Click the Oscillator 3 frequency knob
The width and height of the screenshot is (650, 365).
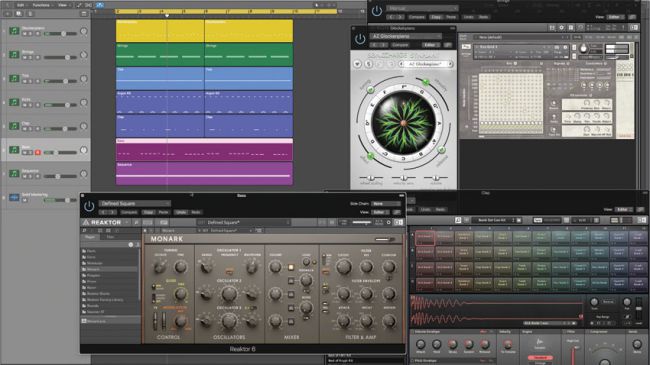tap(229, 321)
